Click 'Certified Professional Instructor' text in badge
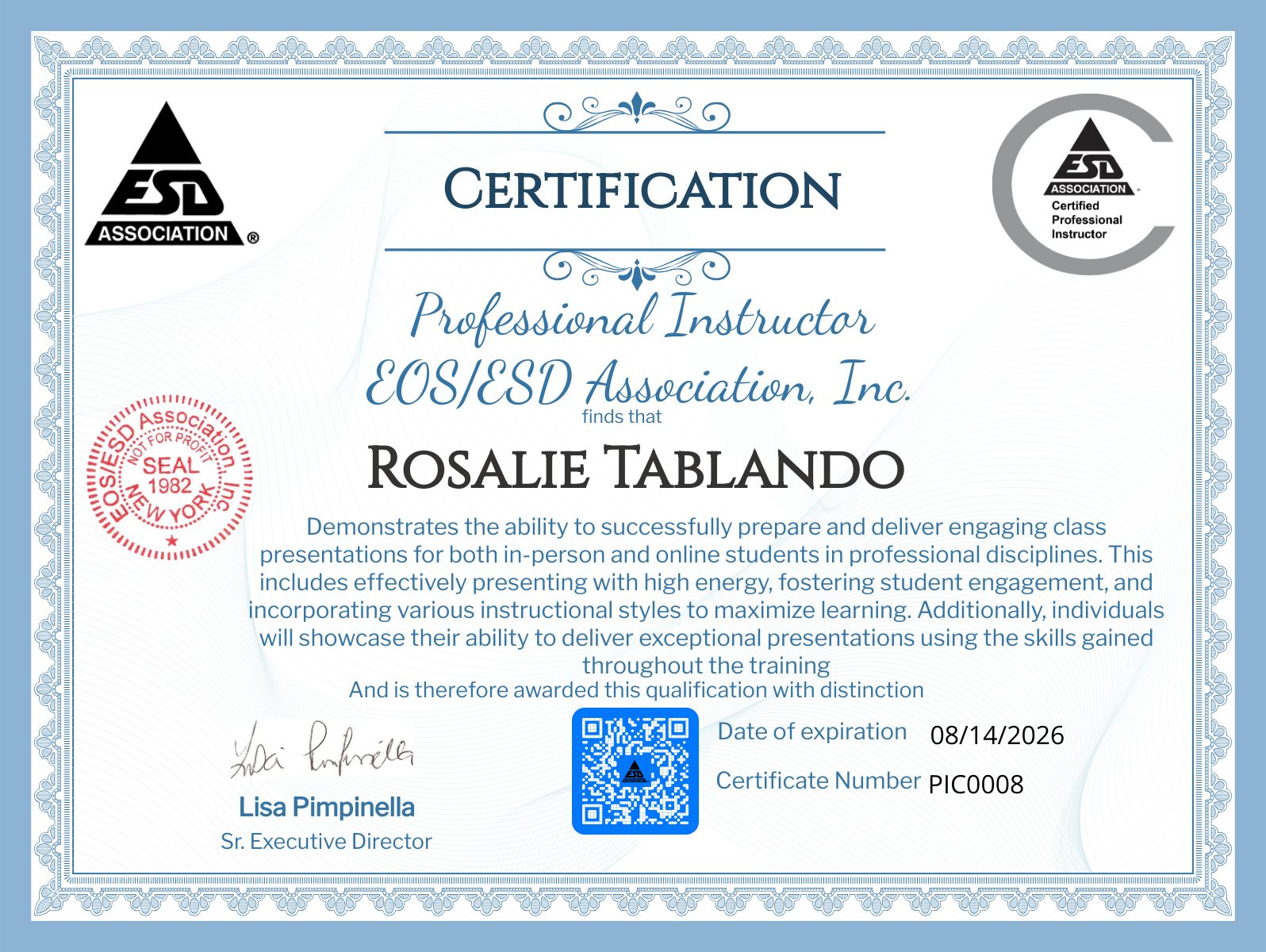 (x=1087, y=220)
